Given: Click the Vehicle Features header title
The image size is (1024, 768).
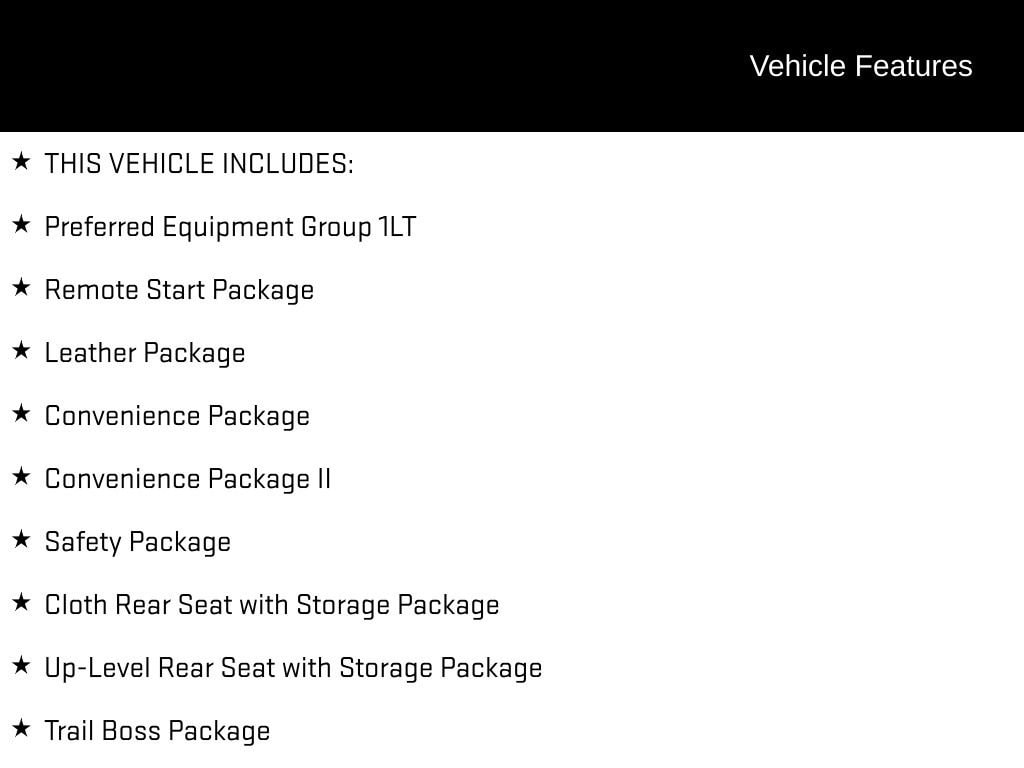Looking at the screenshot, I should pos(860,66).
